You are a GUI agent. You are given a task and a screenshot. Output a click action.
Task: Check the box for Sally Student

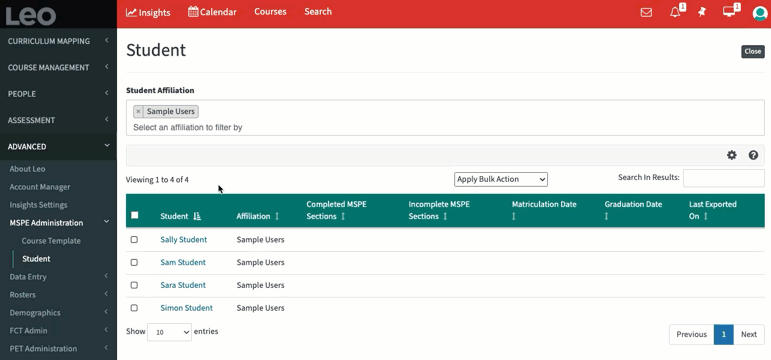point(134,240)
